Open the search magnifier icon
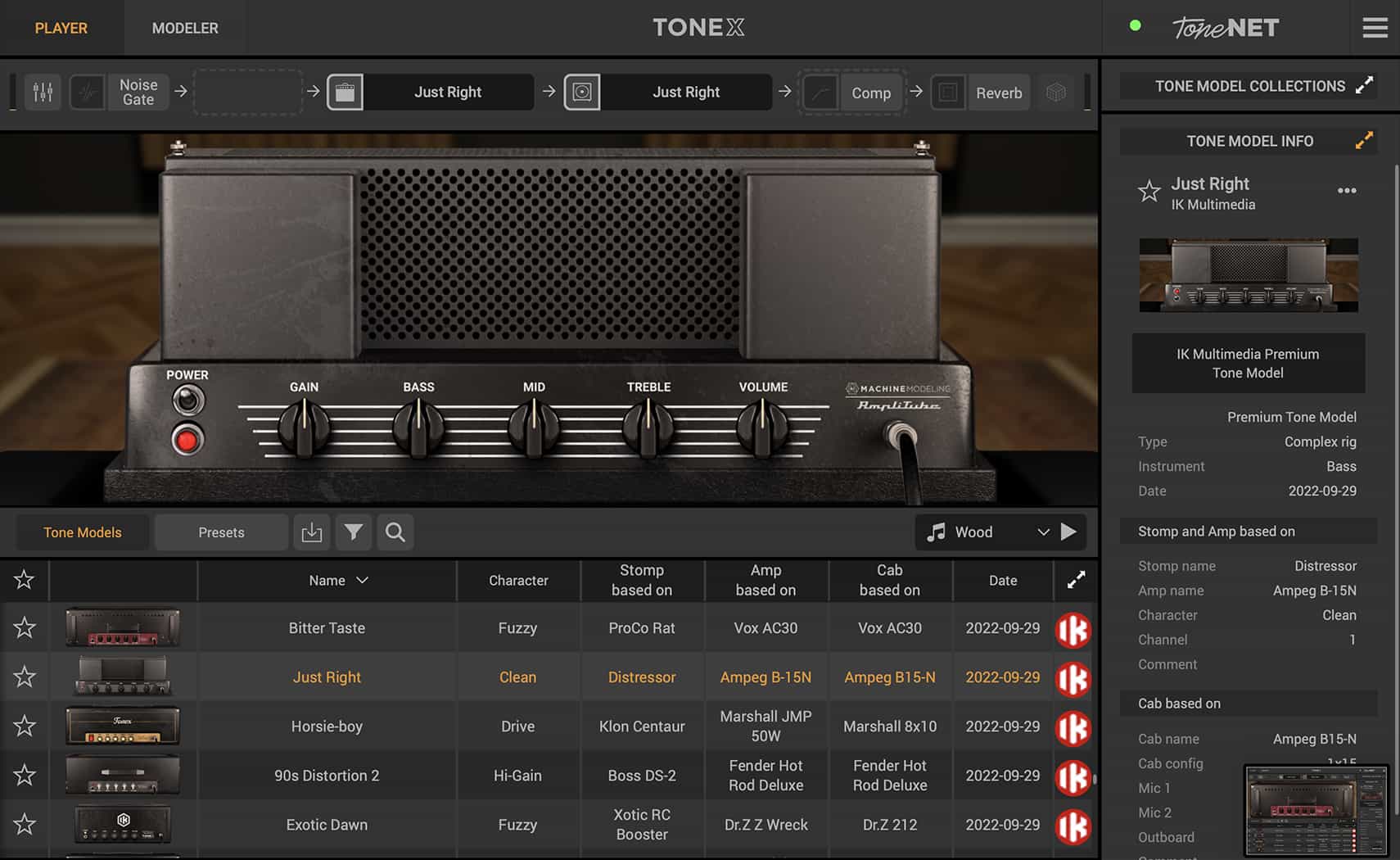1400x860 pixels. pyautogui.click(x=395, y=532)
